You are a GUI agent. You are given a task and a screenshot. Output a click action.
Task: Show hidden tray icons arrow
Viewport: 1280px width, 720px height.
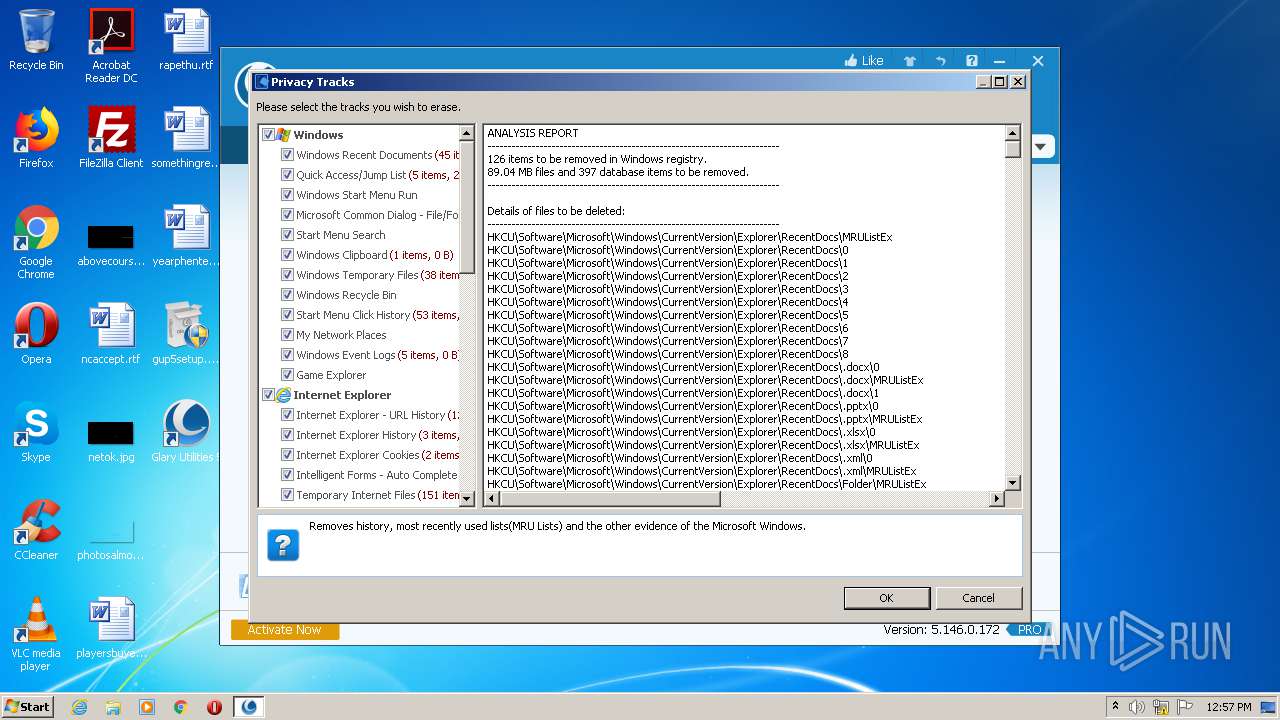tap(1115, 707)
